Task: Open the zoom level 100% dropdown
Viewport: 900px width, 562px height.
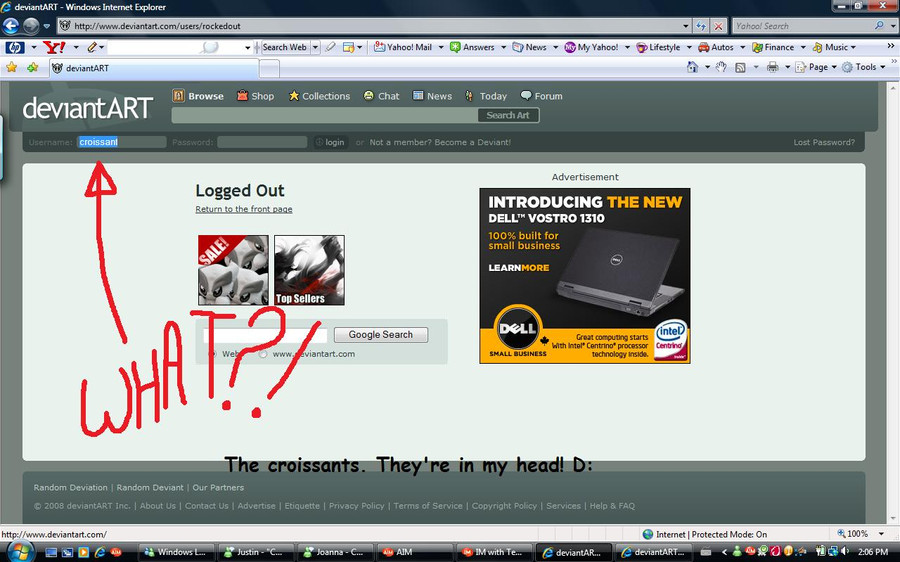Action: [882, 534]
